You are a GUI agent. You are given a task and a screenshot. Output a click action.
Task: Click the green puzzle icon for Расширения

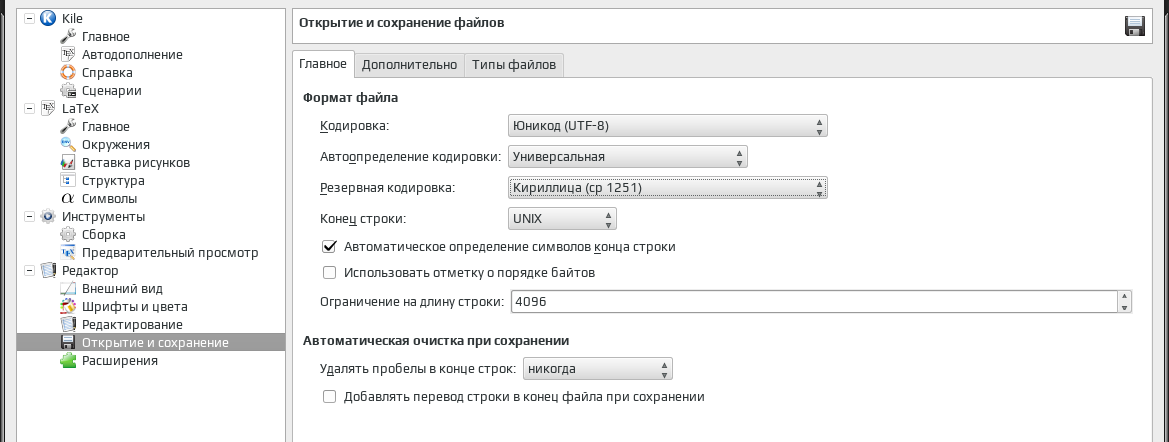coord(68,361)
